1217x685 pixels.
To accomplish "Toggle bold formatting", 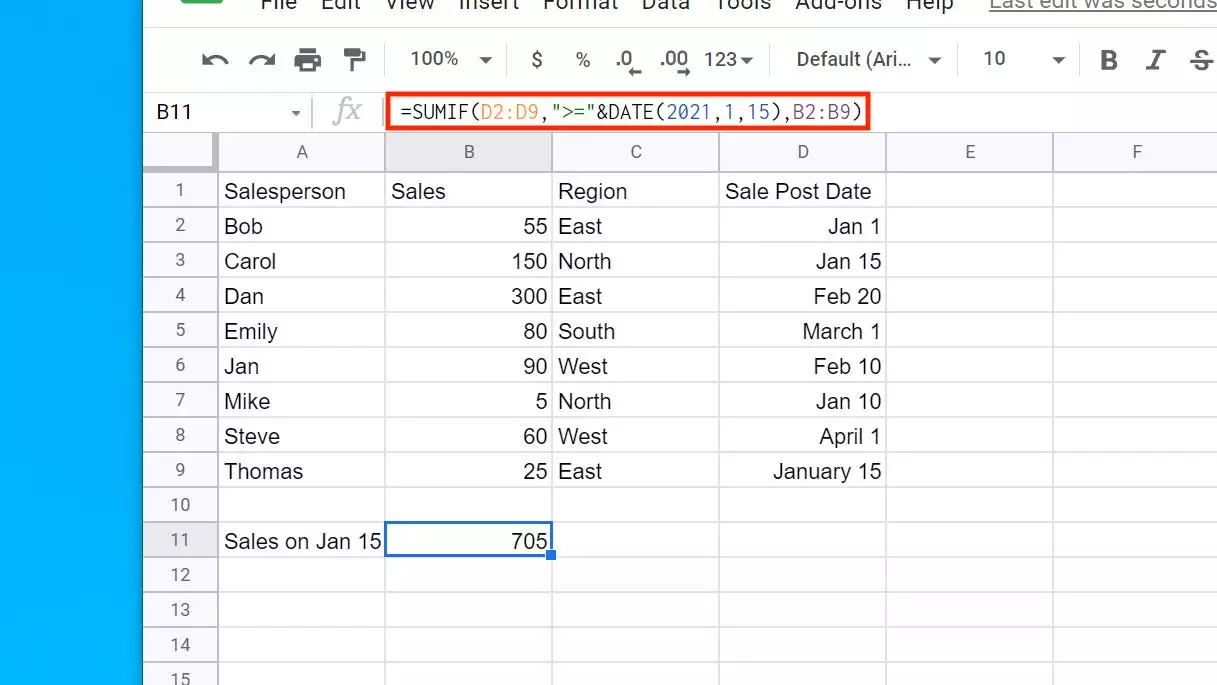I will (1108, 60).
